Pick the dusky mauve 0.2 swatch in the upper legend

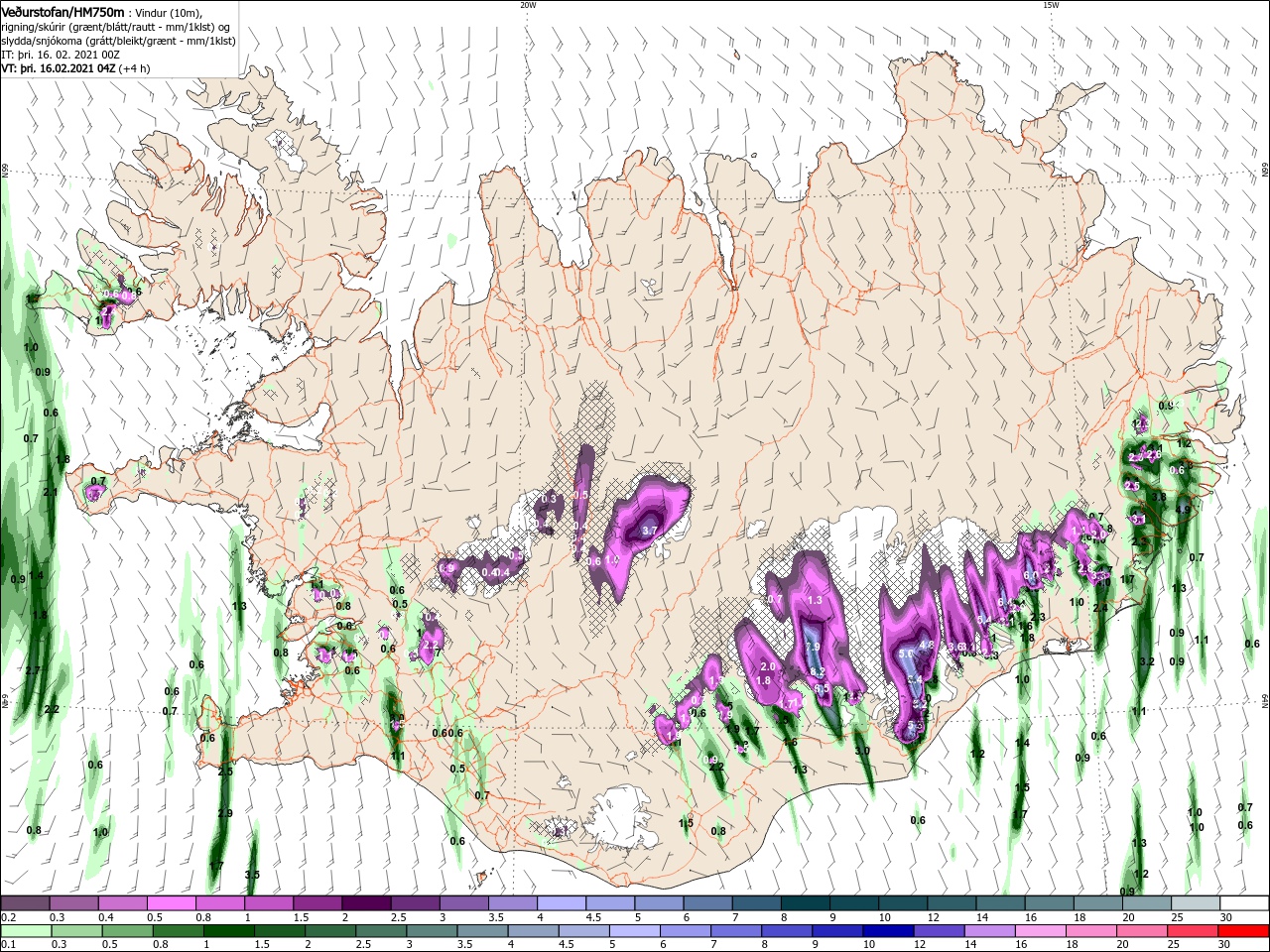click(25, 903)
